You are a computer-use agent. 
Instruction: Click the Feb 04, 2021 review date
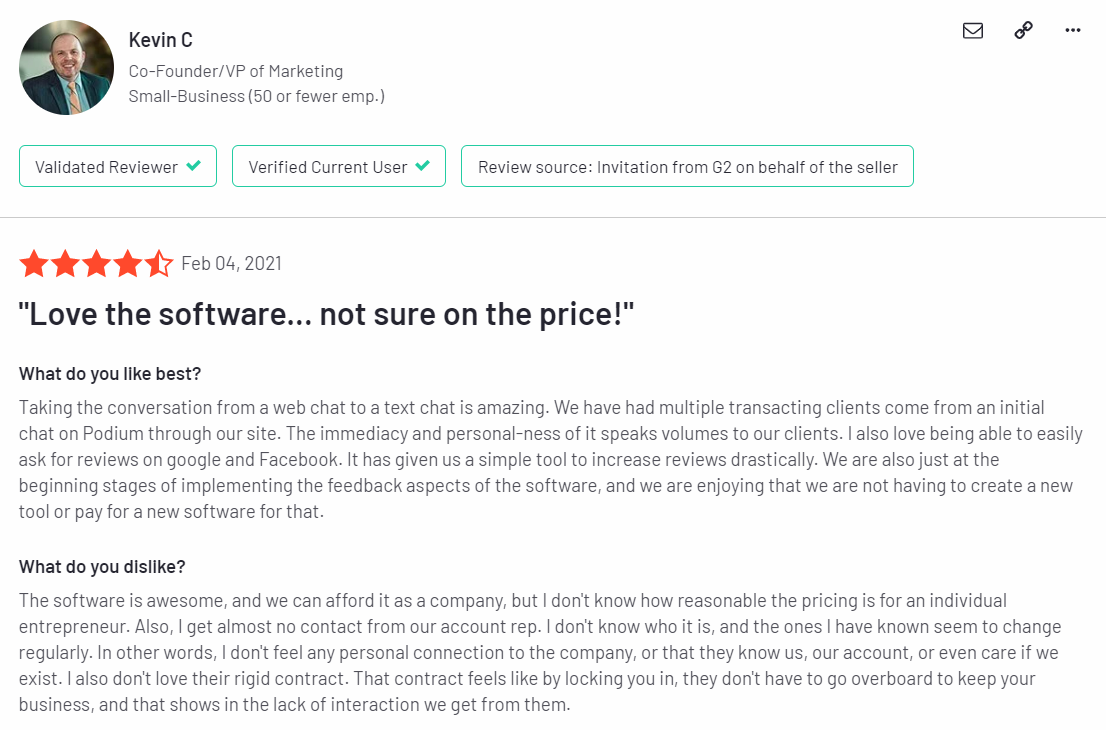click(231, 264)
